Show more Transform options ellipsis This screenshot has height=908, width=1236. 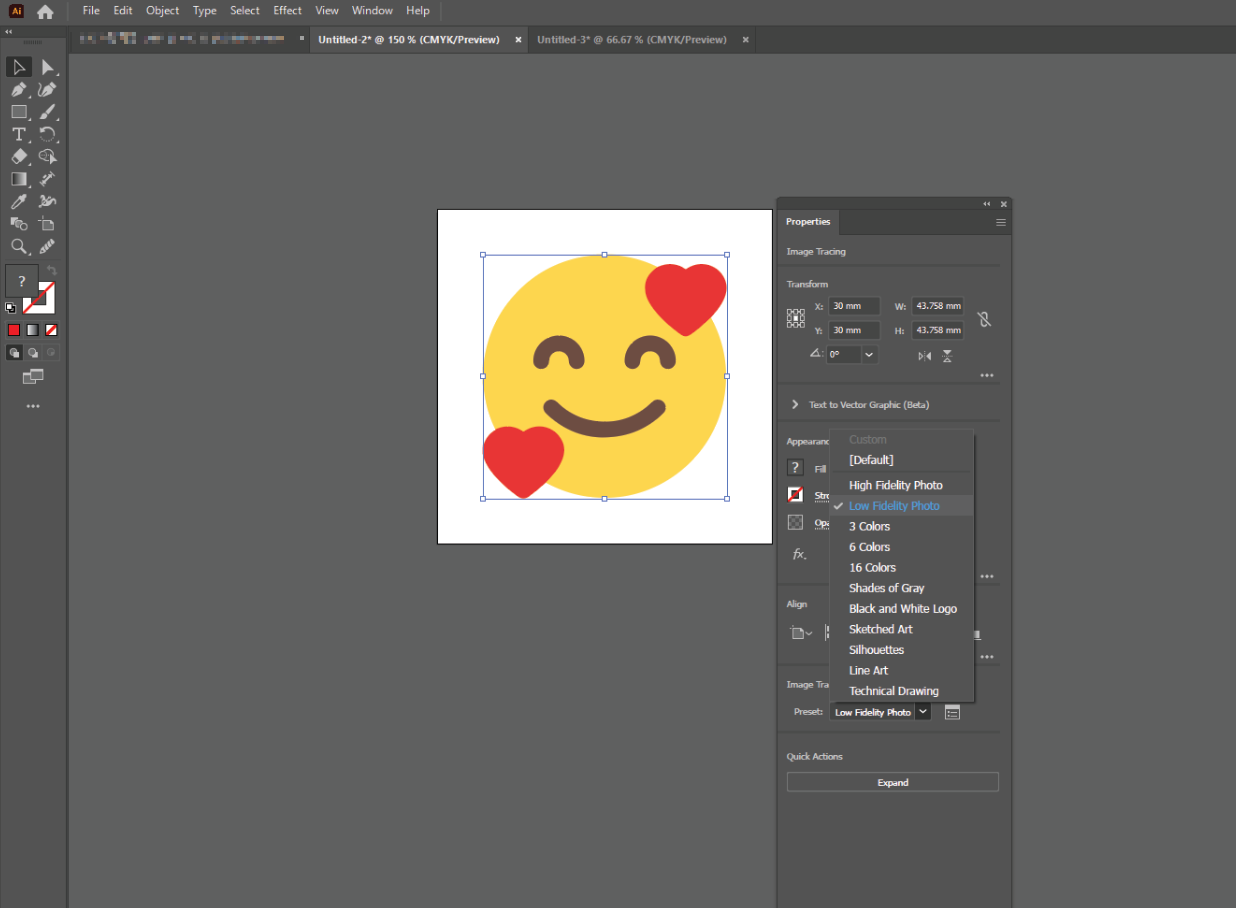click(987, 376)
